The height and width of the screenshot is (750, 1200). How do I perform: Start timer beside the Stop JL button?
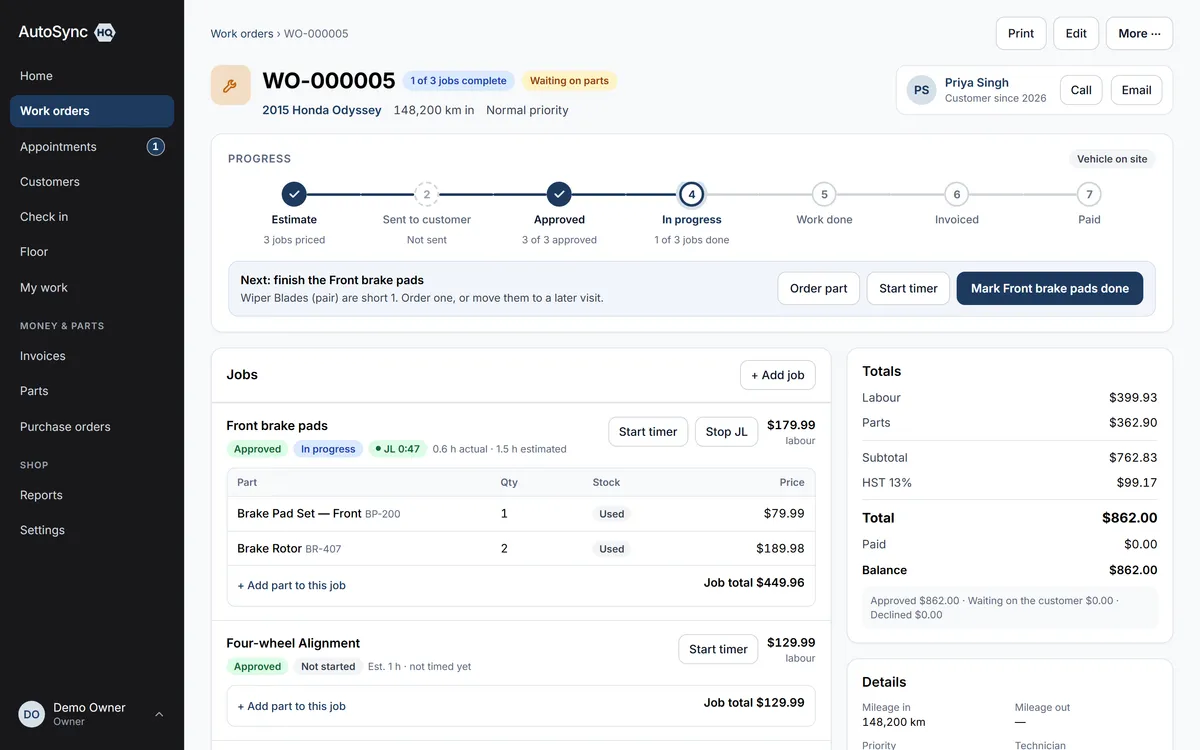[648, 432]
